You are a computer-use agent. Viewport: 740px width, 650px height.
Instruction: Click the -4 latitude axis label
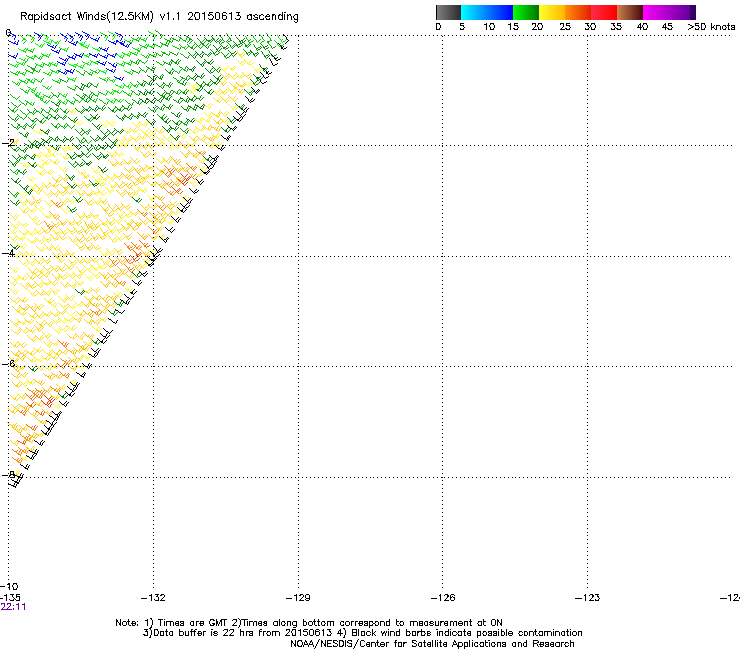click(8, 253)
